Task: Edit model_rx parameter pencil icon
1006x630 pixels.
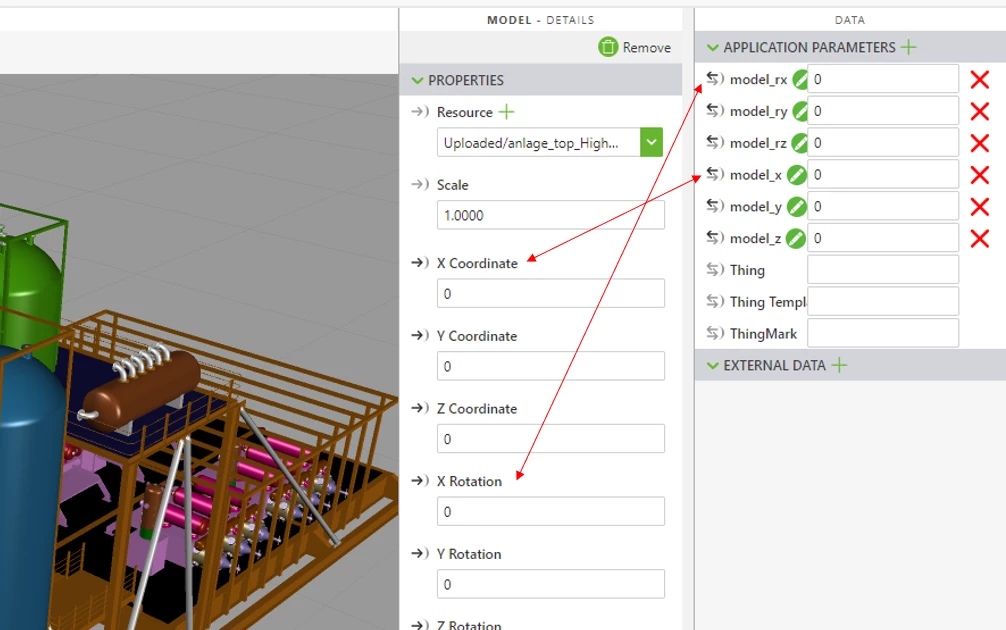Action: point(800,80)
